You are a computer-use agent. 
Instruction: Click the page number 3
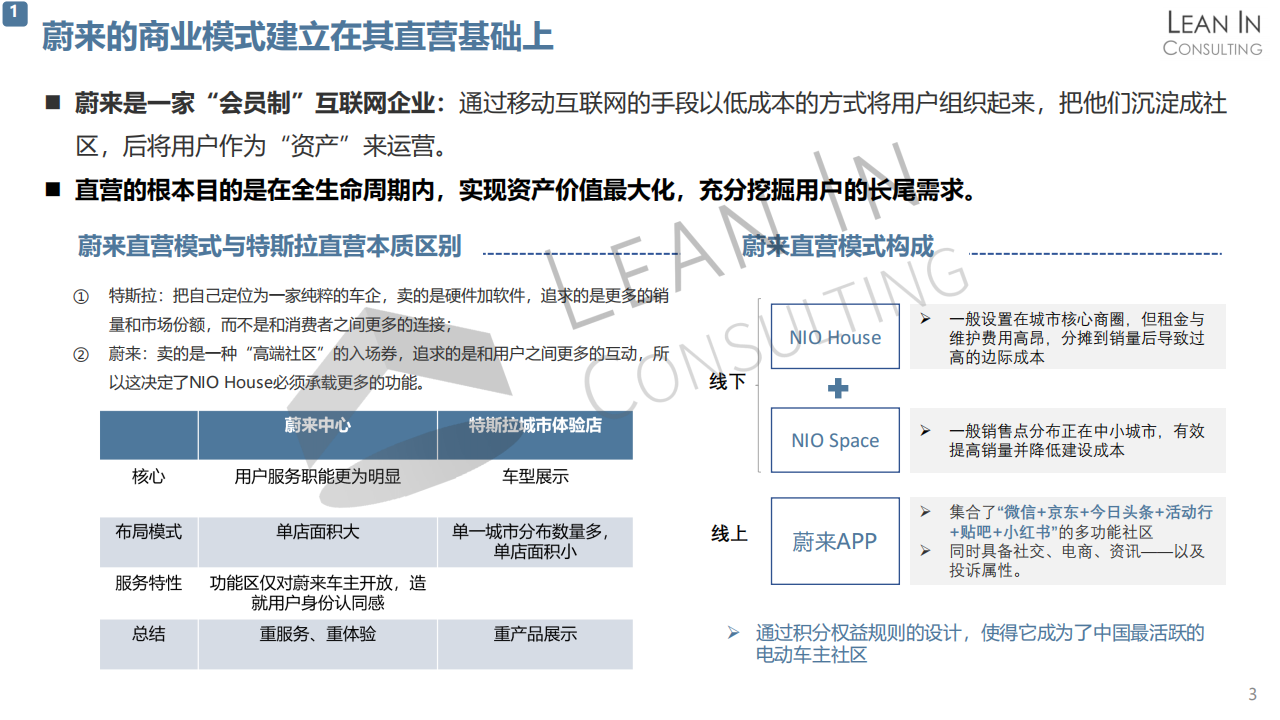[x=1253, y=695]
